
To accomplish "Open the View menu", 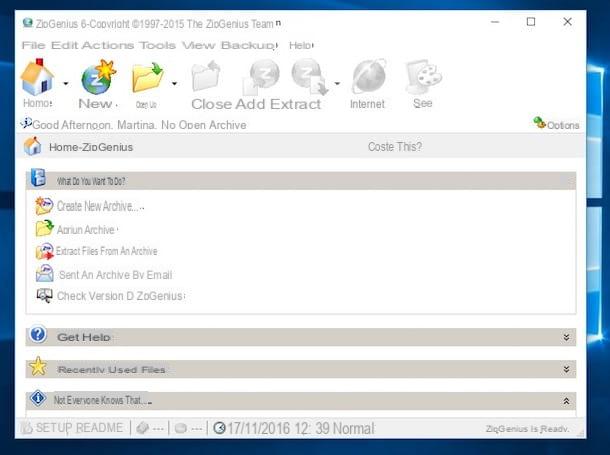I will (x=198, y=46).
